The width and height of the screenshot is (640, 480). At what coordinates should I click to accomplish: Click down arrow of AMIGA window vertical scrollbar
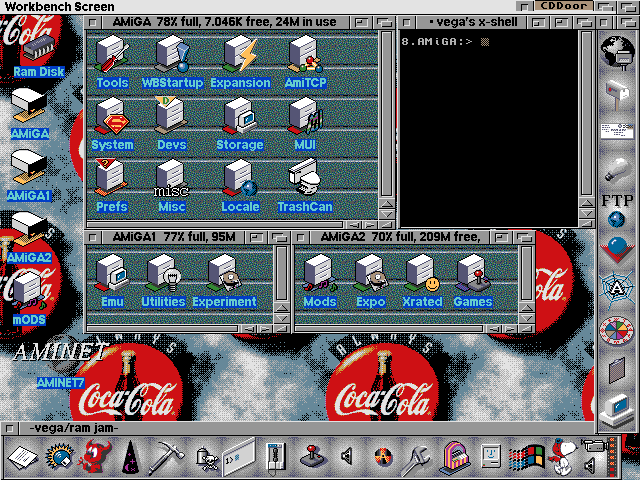pos(387,214)
